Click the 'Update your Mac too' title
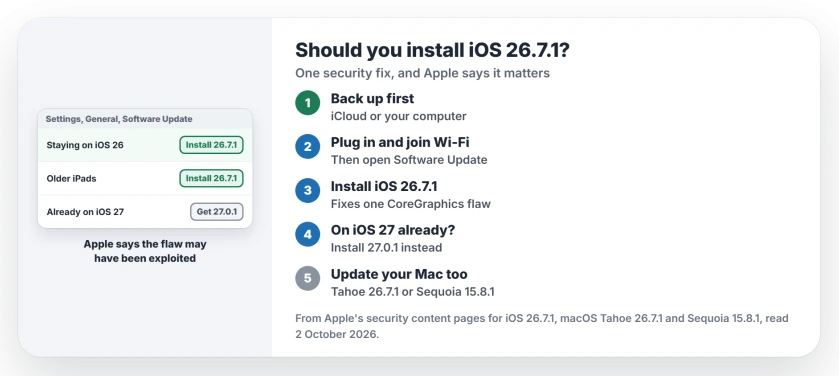 pos(399,274)
